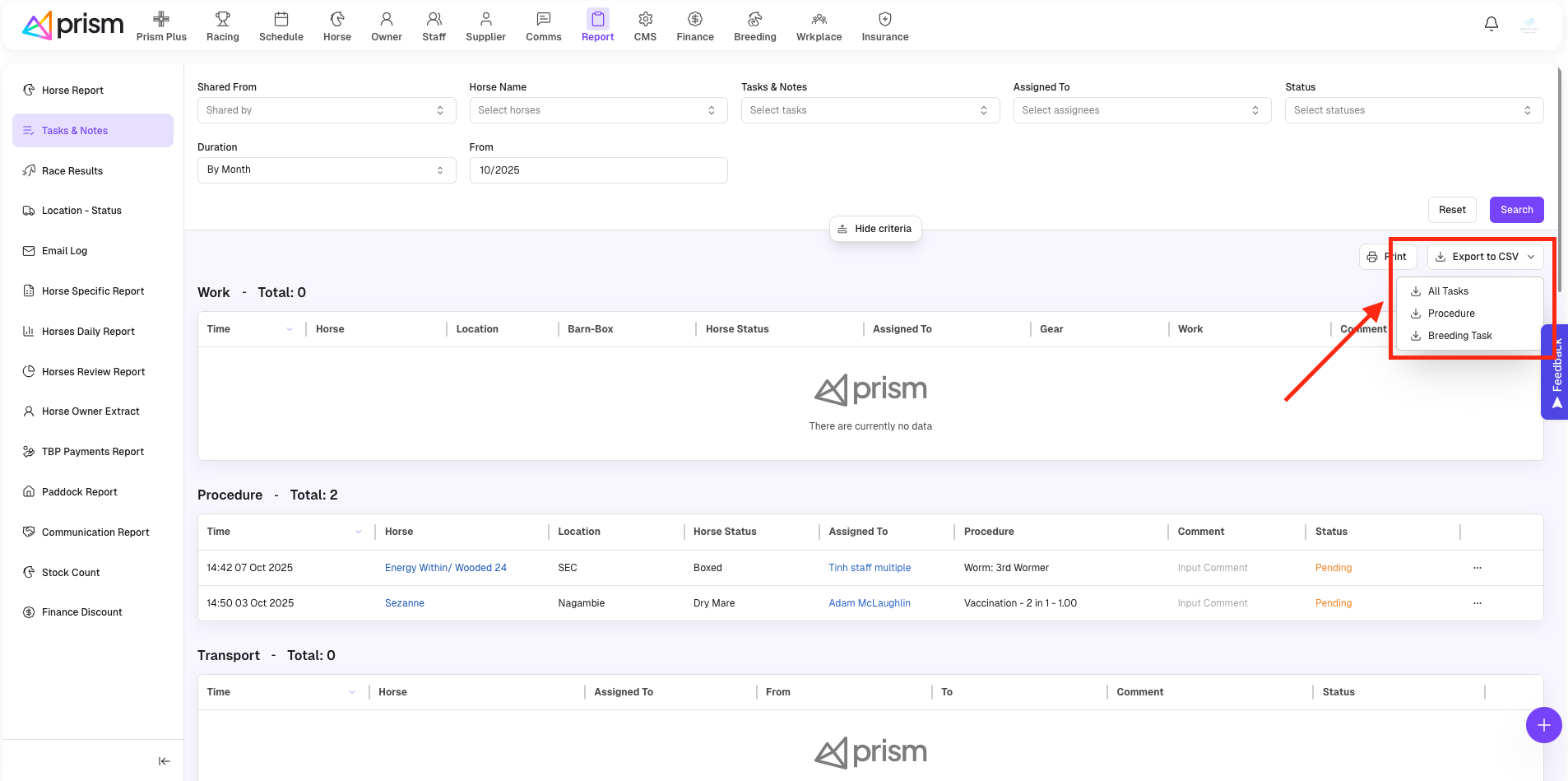Select All Tasks export option
The image size is (1568, 781).
tap(1447, 291)
